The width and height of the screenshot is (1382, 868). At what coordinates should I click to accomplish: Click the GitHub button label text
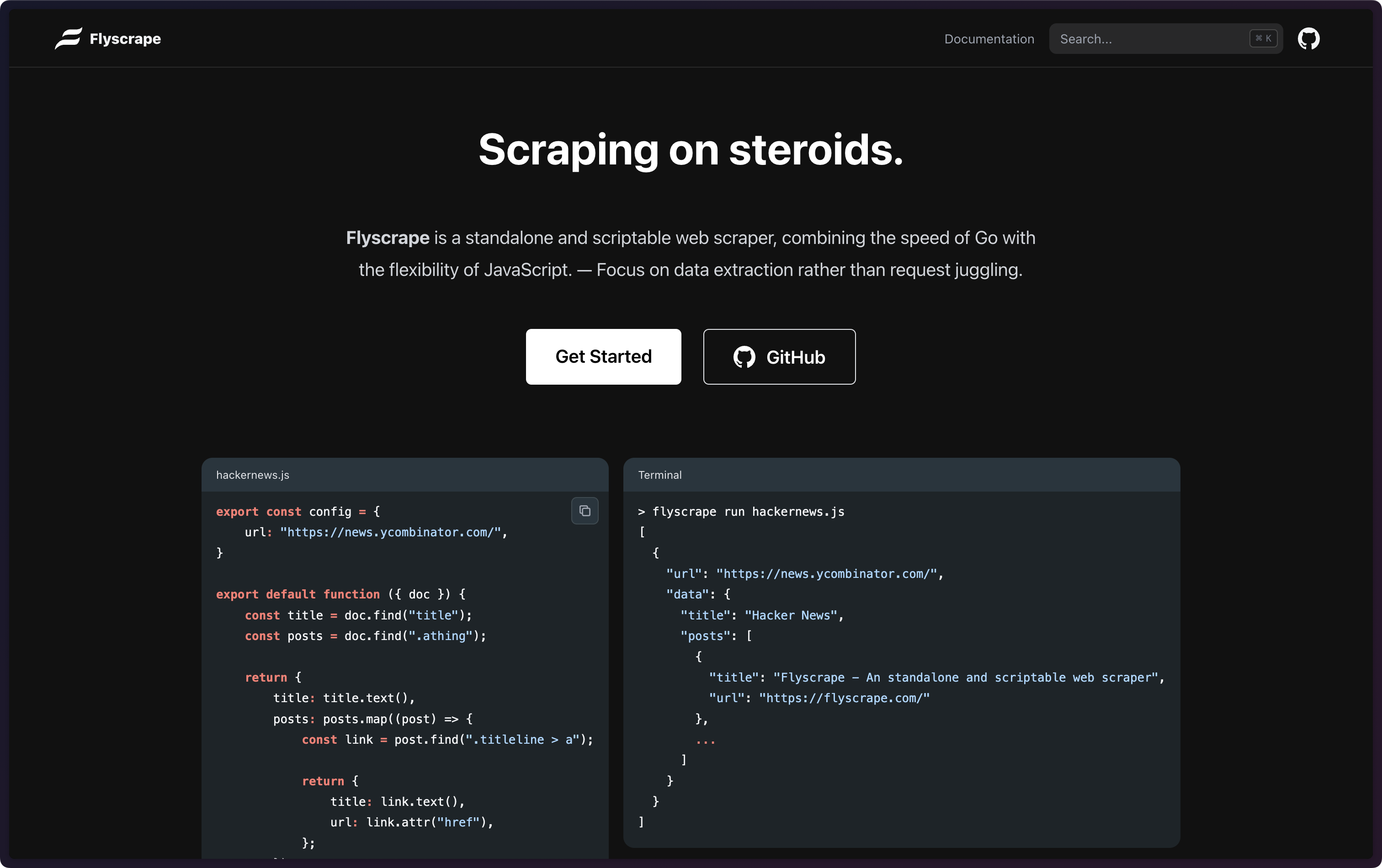coord(796,357)
